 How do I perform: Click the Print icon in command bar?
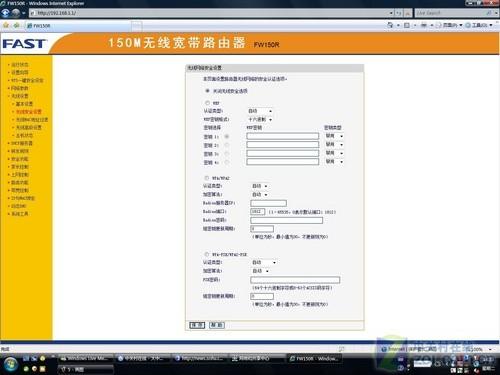pyautogui.click(x=424, y=25)
